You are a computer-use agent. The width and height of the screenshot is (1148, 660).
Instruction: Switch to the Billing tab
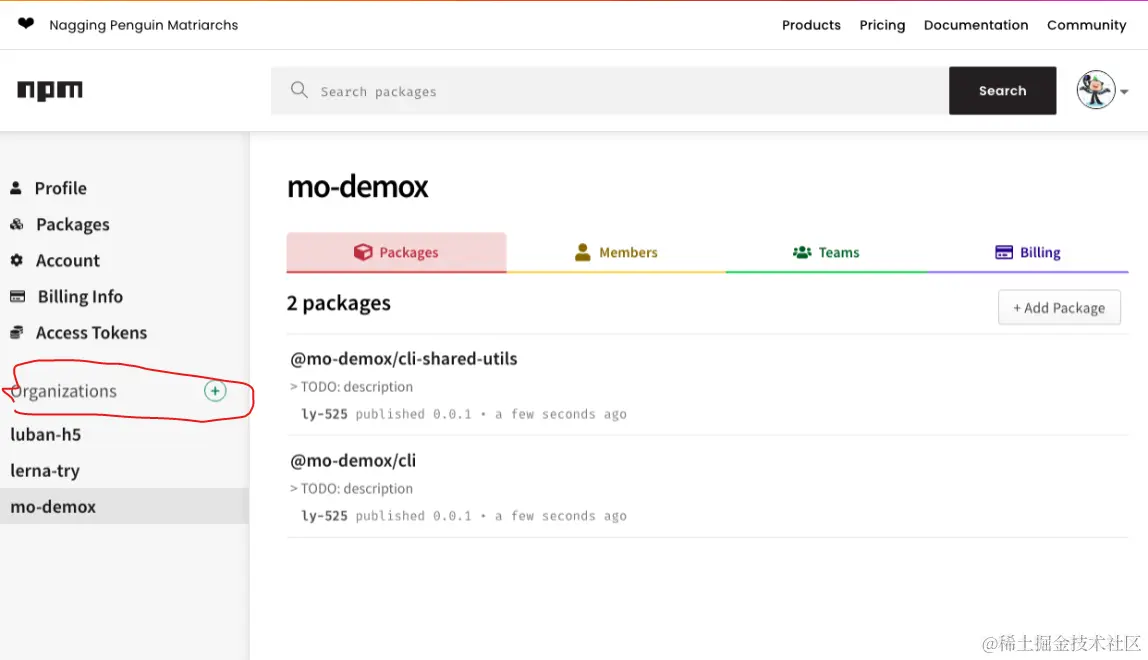coord(1027,252)
